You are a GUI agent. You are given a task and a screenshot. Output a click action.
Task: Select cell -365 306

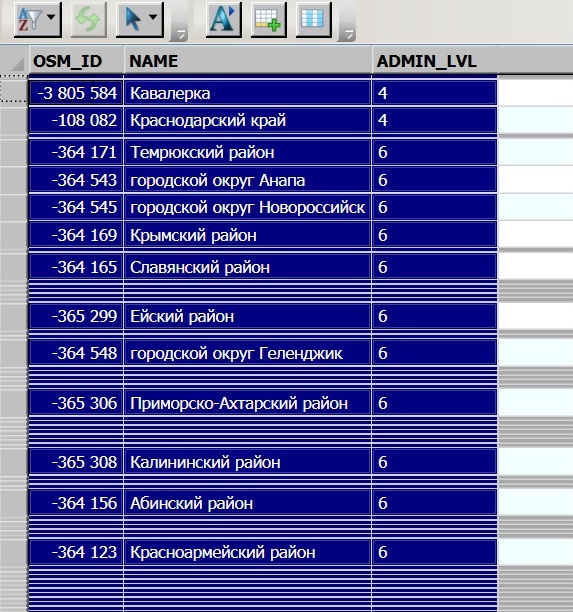tap(77, 403)
